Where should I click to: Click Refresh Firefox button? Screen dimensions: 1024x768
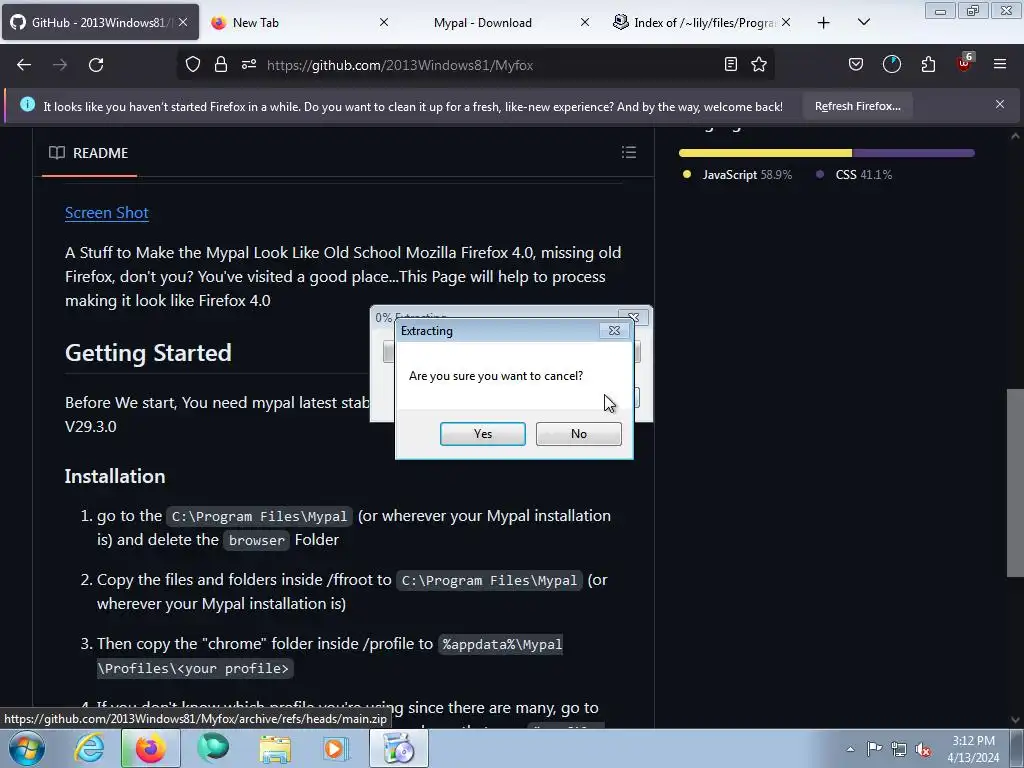(x=857, y=106)
